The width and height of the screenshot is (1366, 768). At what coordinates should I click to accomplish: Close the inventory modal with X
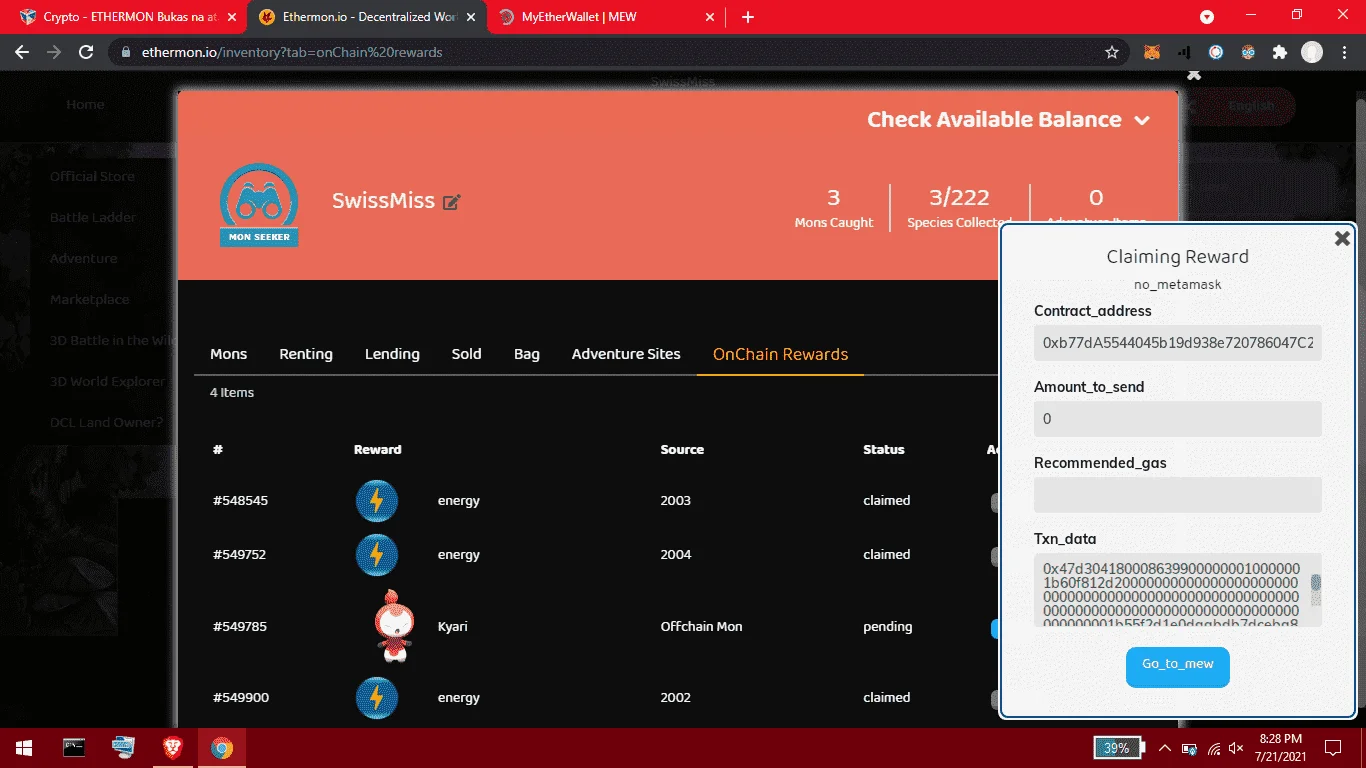[1193, 74]
